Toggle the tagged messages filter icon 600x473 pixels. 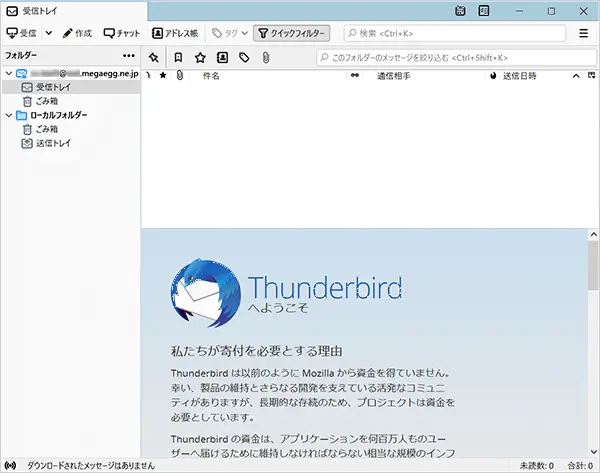click(244, 58)
